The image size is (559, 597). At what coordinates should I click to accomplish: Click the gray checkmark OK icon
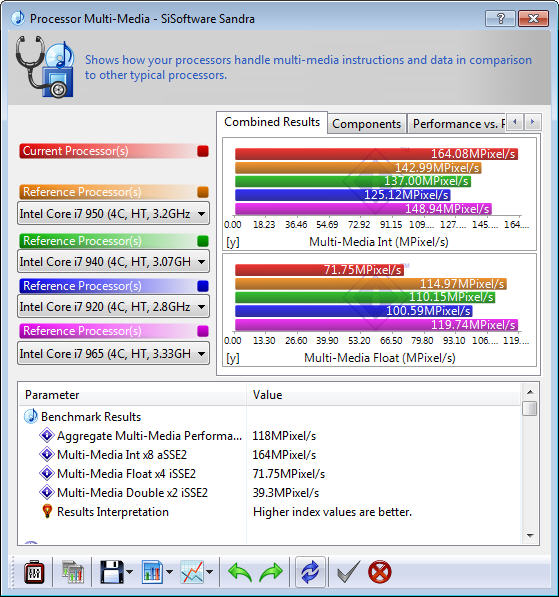348,572
